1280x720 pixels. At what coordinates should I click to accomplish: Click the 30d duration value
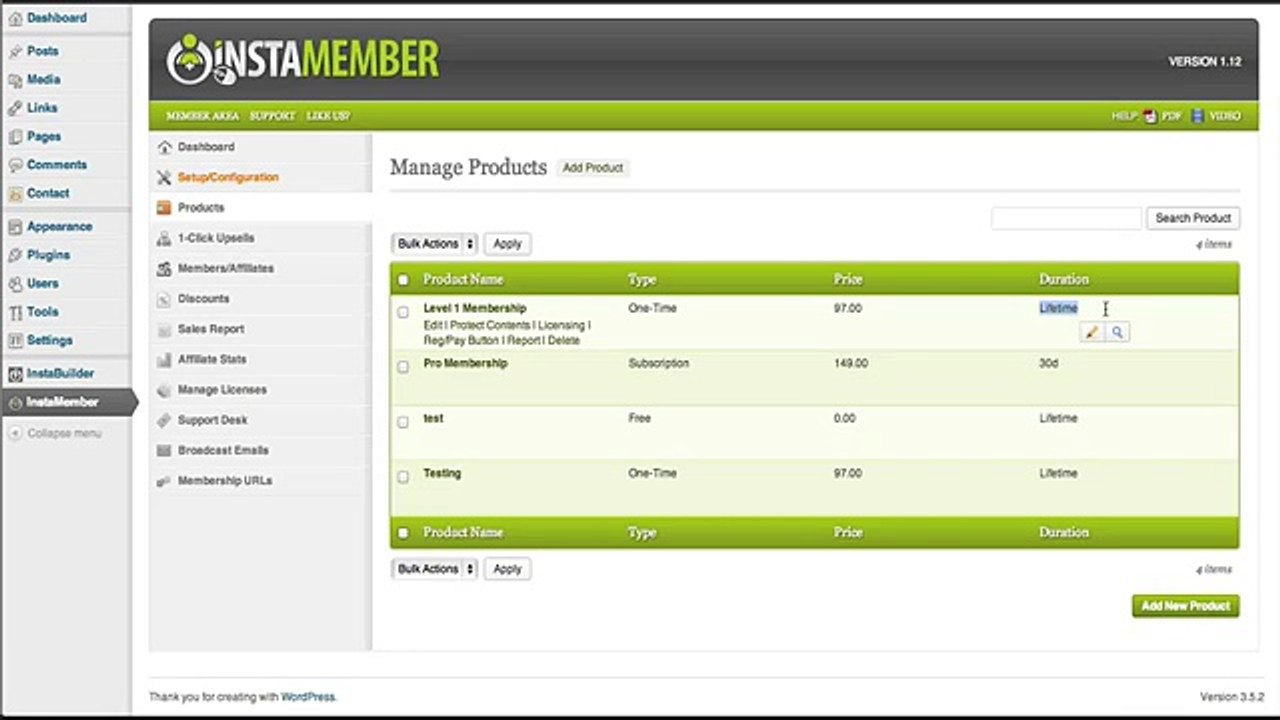pyautogui.click(x=1048, y=364)
